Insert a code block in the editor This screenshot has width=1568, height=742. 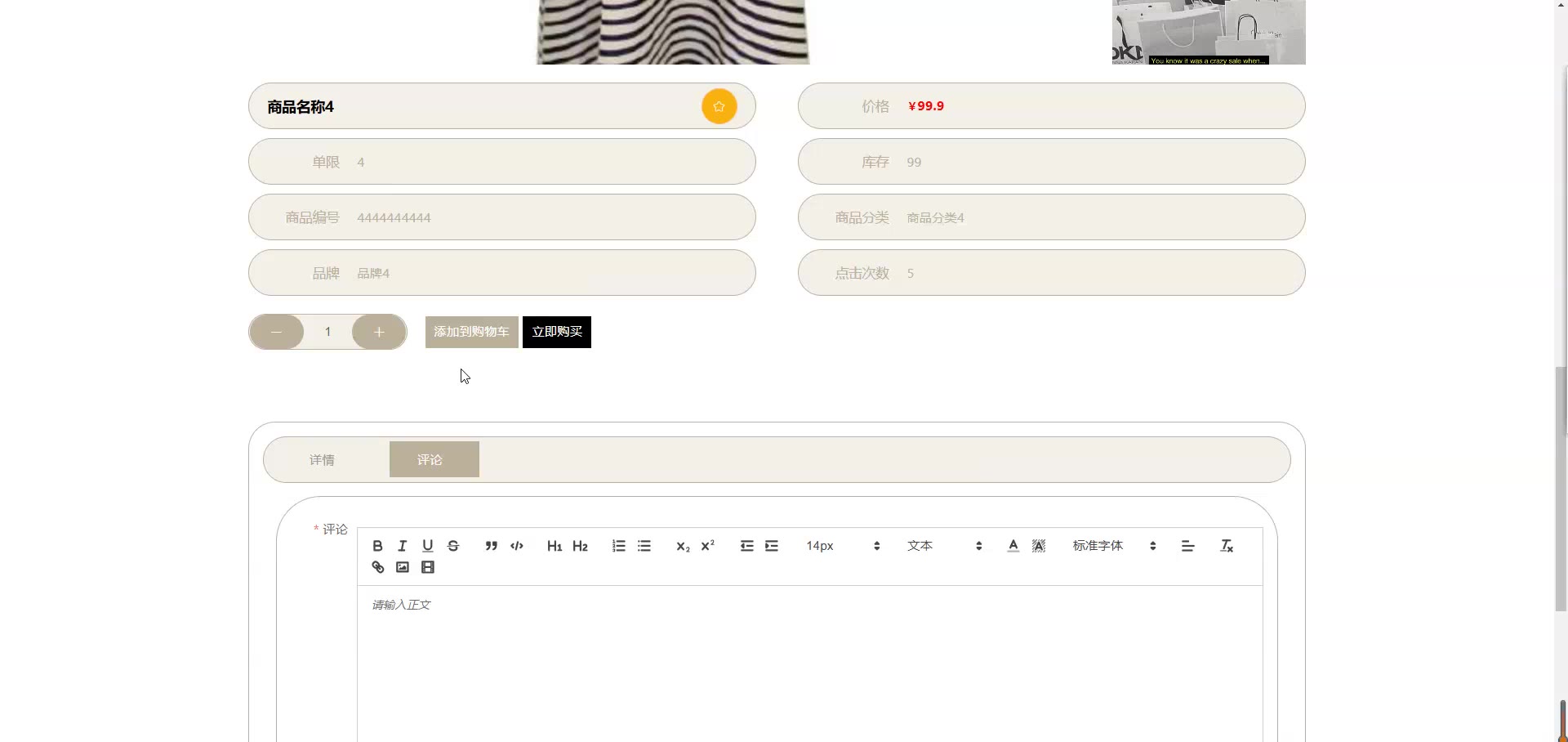pos(517,546)
